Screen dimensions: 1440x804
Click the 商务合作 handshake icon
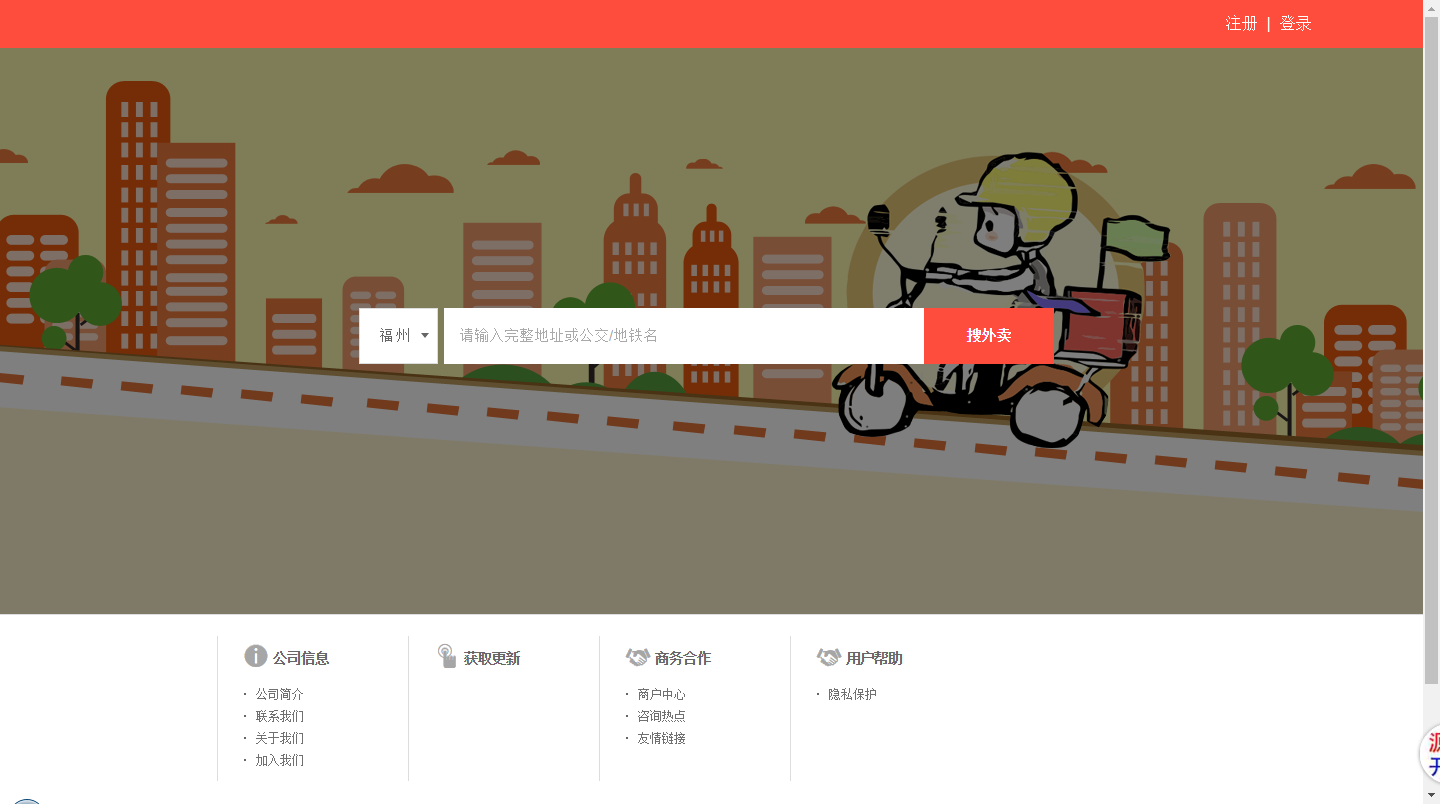(x=637, y=657)
